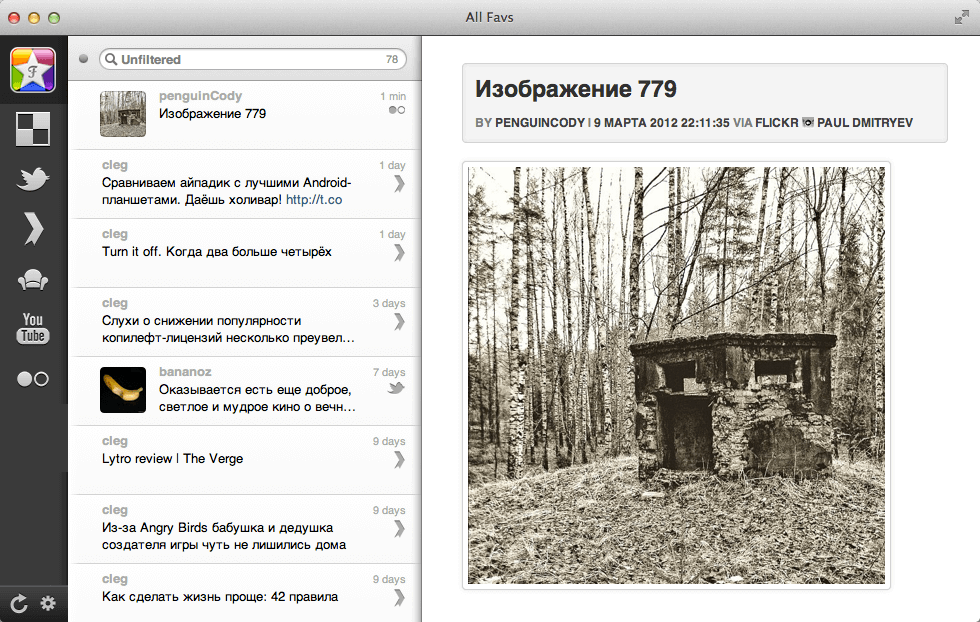
Task: Click chevron icon on 'Слухи о снижении' row
Action: pos(399,321)
